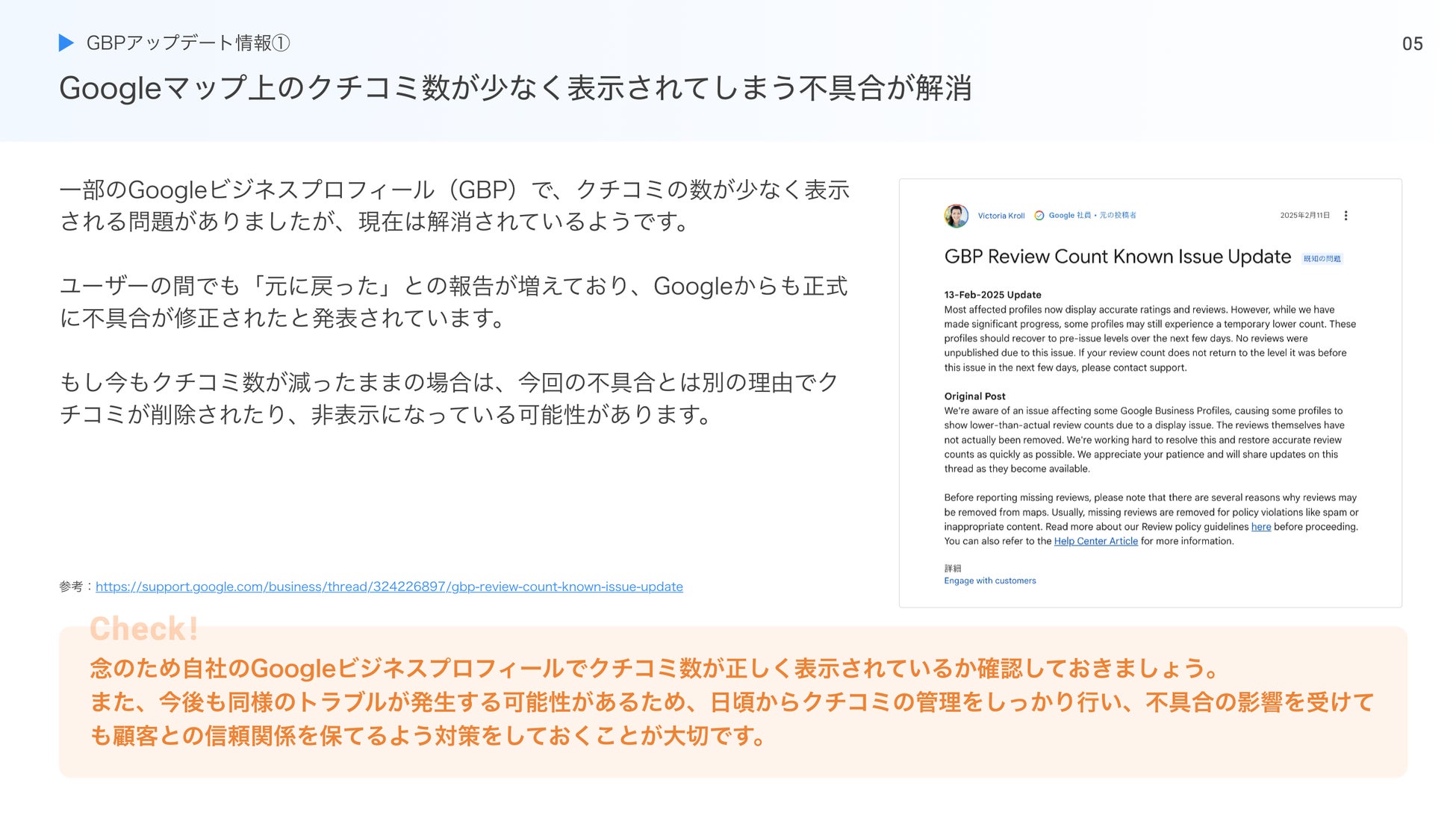Viewport: 1456px width, 815px height.
Task: Click Victoria Kroll's profile avatar
Action: click(956, 216)
